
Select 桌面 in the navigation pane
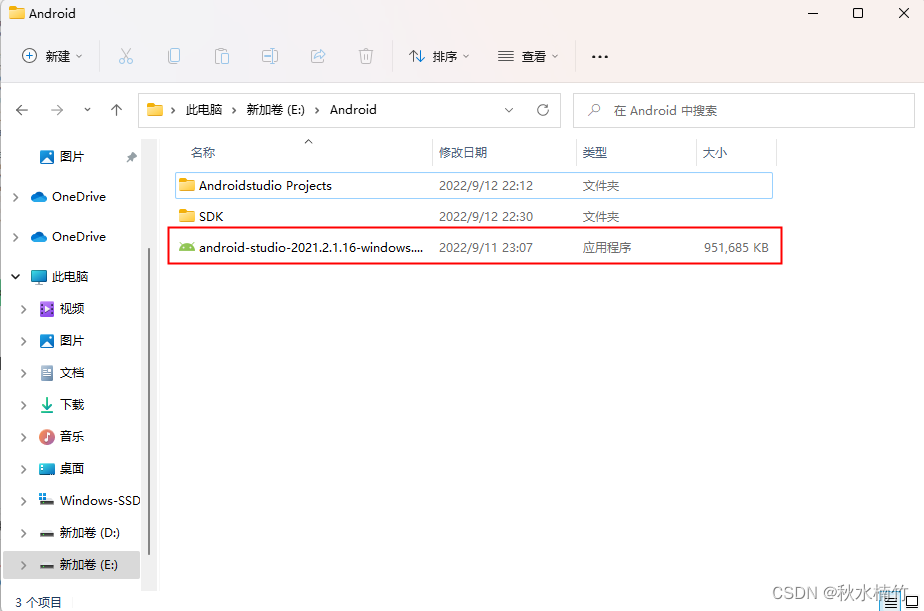(x=72, y=468)
